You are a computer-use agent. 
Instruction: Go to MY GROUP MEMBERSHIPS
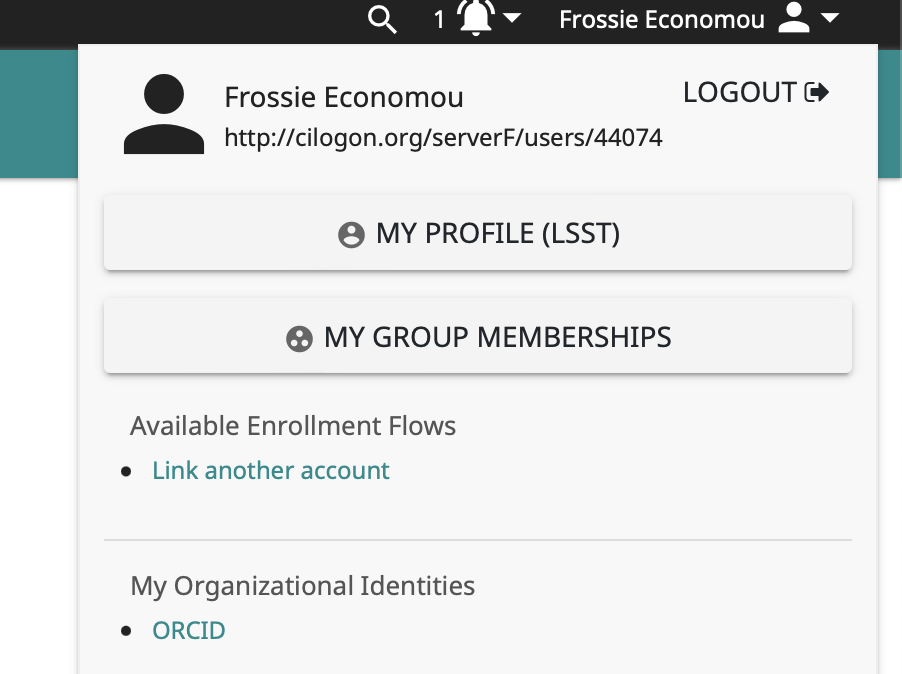pyautogui.click(x=478, y=338)
